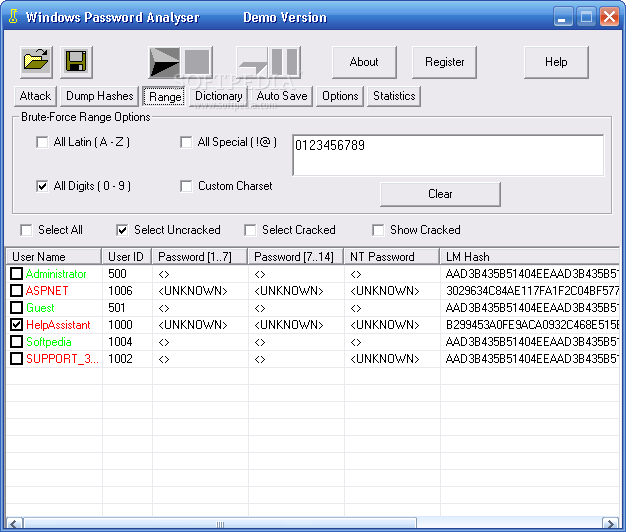Enable All Special (!@) checkbox
Screen dimensions: 626x532
tap(186, 142)
